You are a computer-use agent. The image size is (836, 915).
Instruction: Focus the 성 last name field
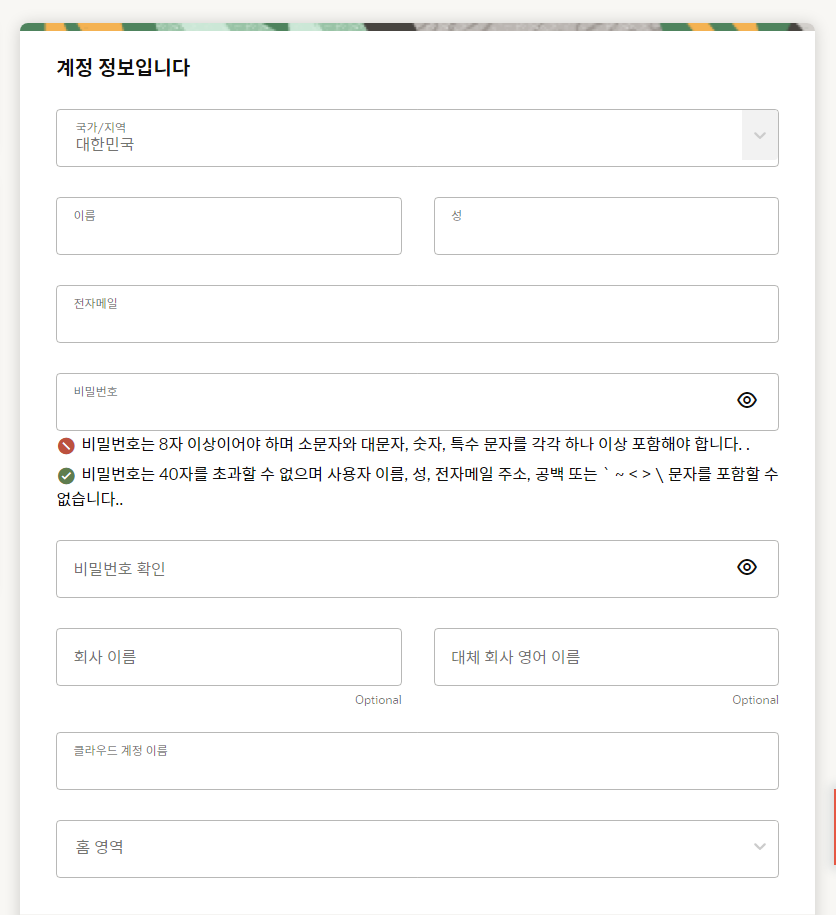(x=606, y=226)
